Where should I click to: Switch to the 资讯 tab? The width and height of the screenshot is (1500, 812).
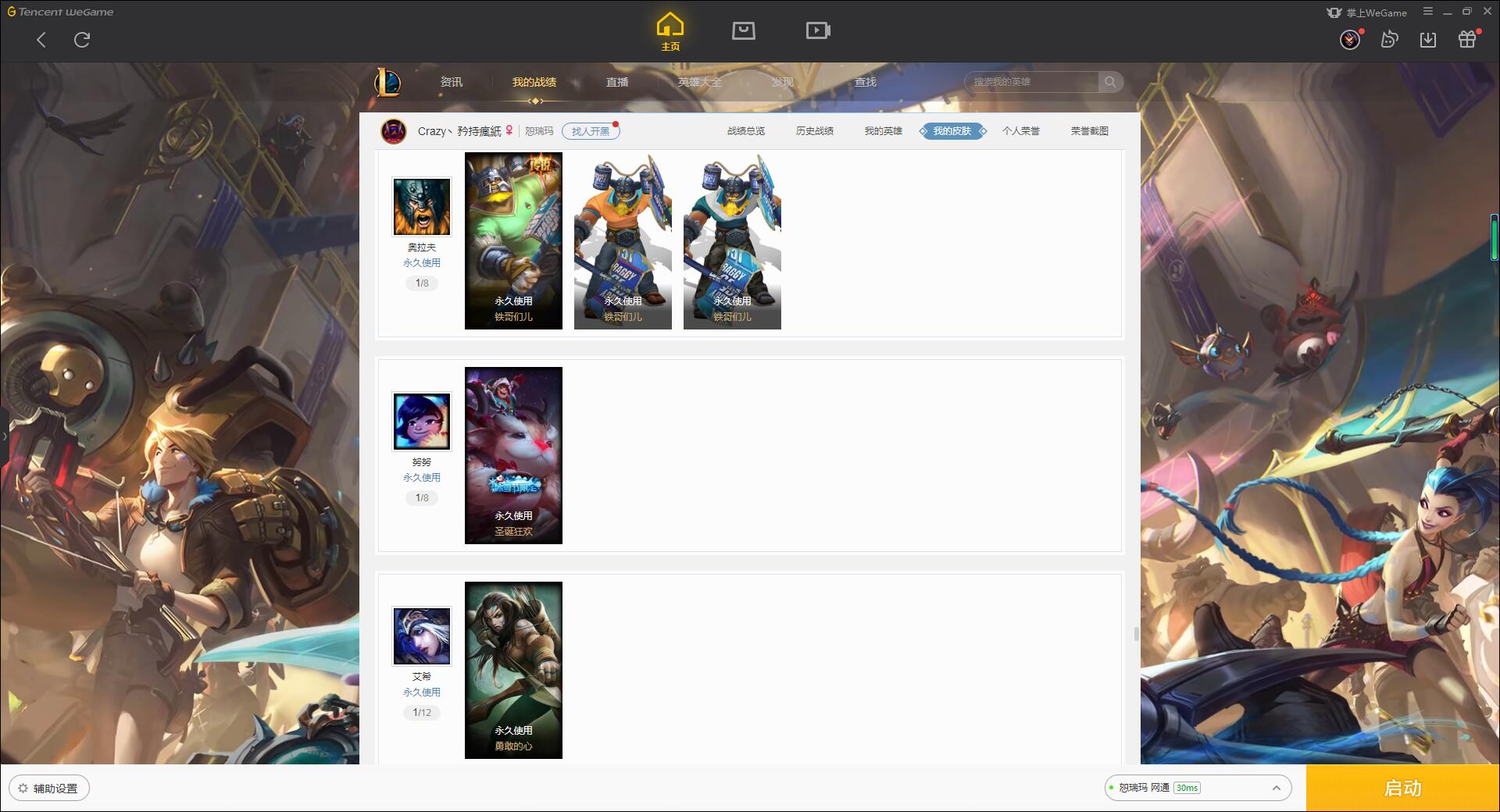[452, 82]
